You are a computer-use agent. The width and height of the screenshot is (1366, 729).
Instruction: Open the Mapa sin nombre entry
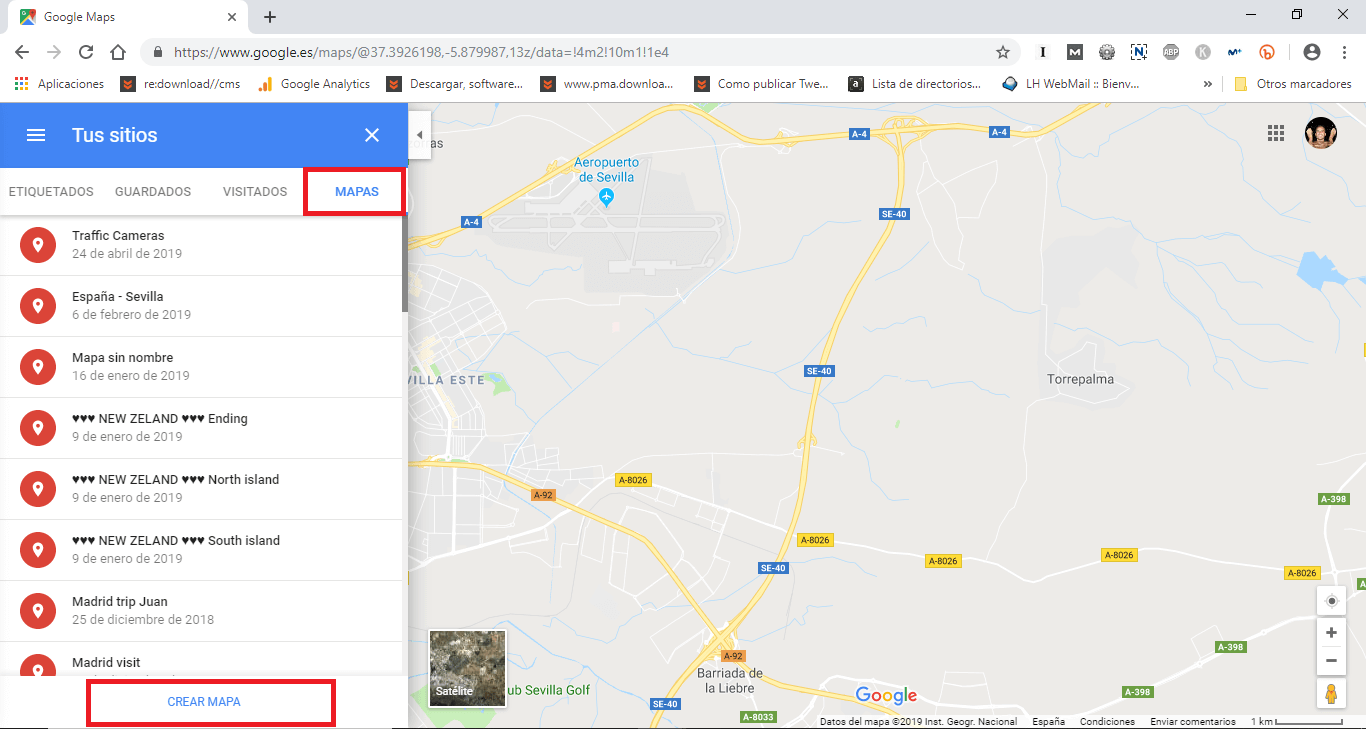(x=201, y=367)
